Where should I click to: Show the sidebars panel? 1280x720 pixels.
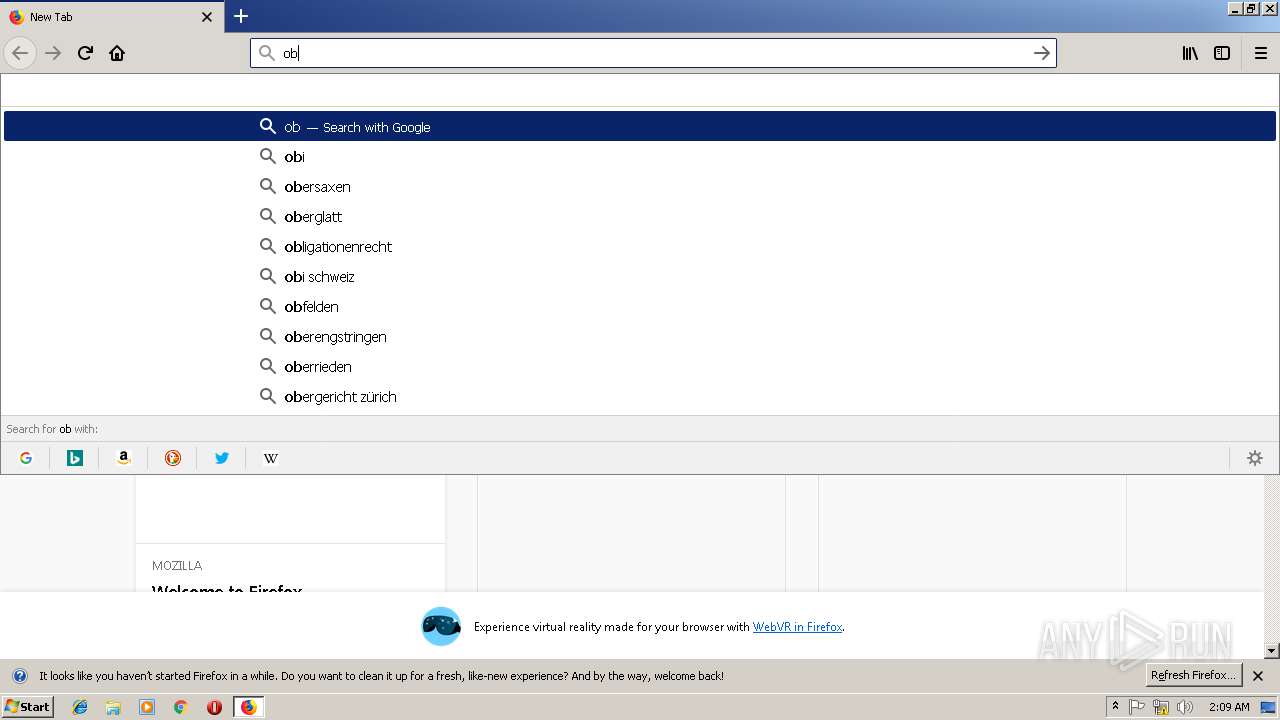(x=1222, y=53)
